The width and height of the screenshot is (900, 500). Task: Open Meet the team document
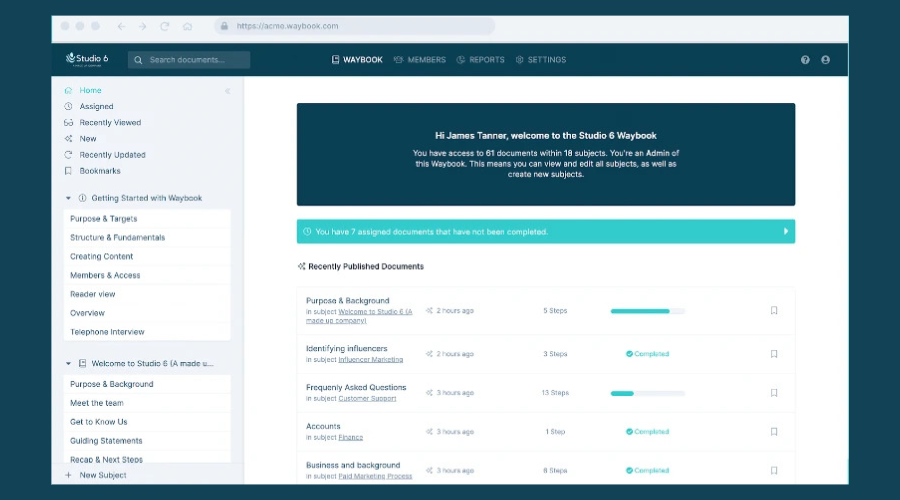tap(147, 403)
